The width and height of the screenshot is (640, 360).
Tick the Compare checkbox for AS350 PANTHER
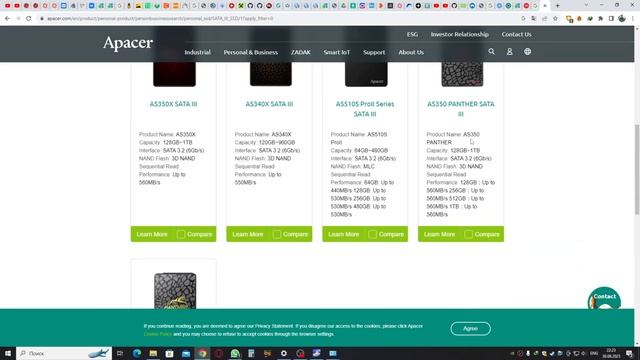click(x=468, y=234)
